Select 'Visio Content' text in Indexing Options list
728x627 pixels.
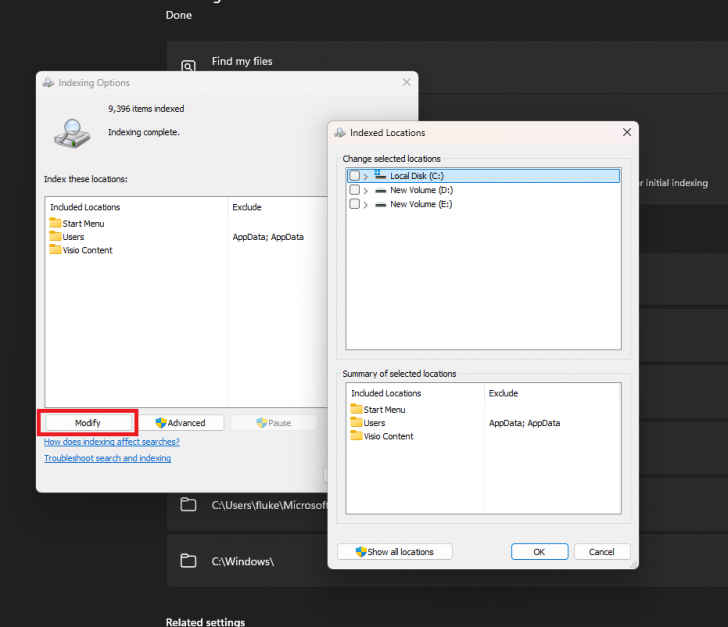coord(88,250)
